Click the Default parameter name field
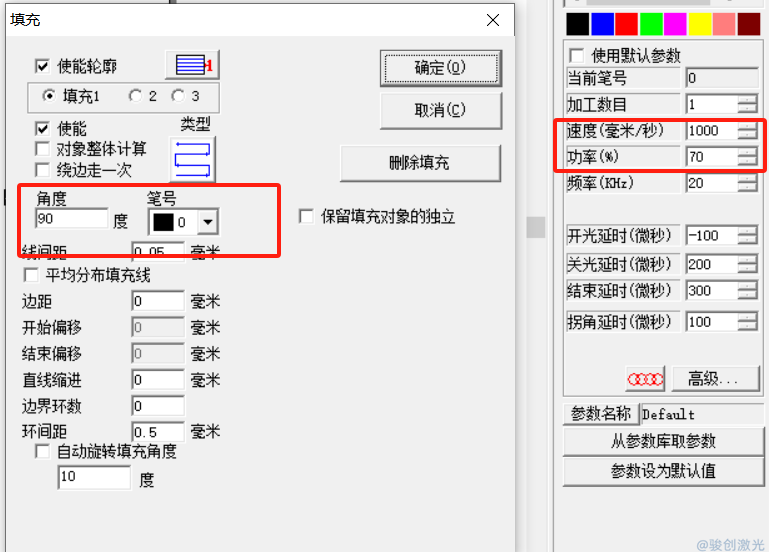Viewport: 769px width, 552px height. tap(702, 414)
